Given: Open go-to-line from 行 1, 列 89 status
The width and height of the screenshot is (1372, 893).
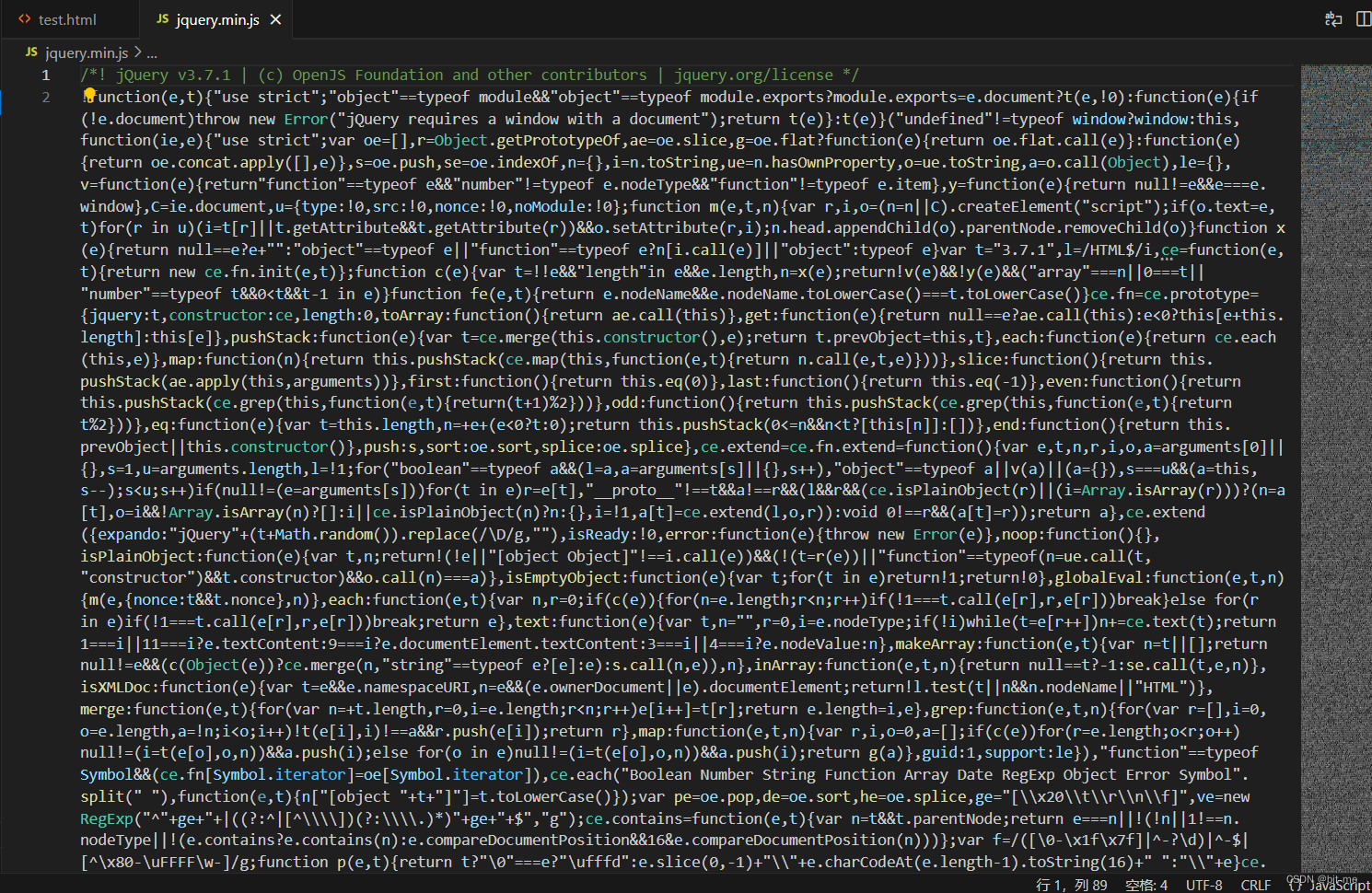Looking at the screenshot, I should (1072, 885).
